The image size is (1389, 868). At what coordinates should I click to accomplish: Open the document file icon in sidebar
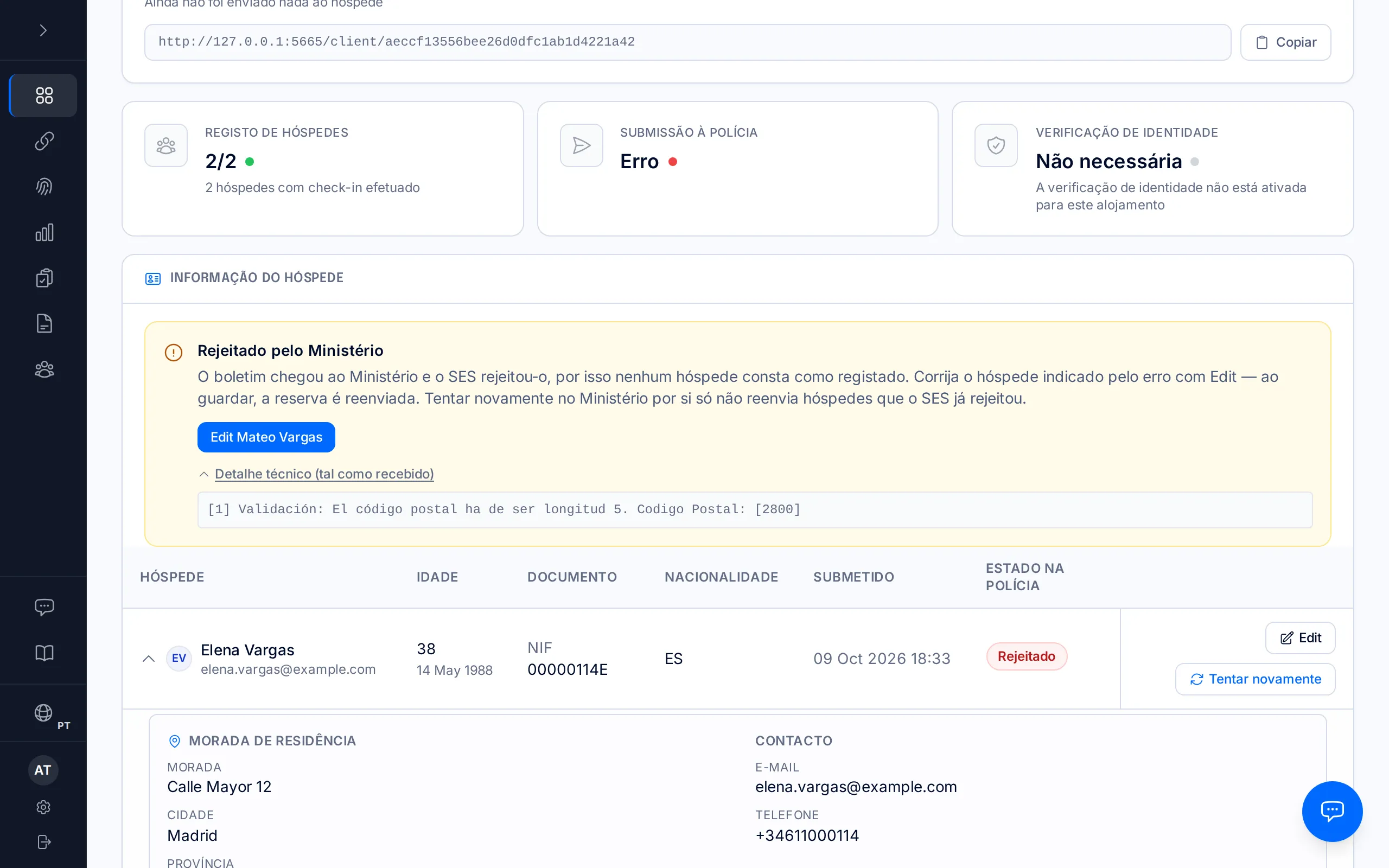(x=43, y=324)
